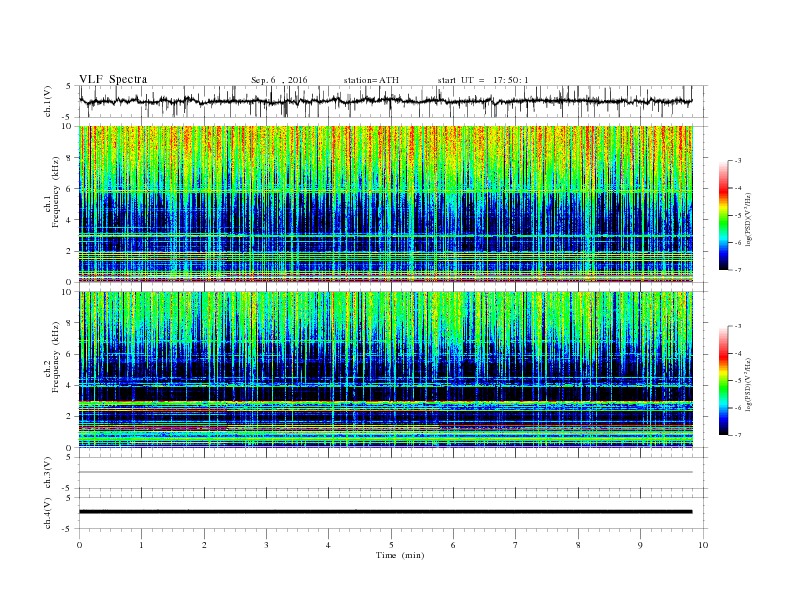Click the '6' tick on Time axis
Viewport: 792px width, 612px height.
[453, 545]
